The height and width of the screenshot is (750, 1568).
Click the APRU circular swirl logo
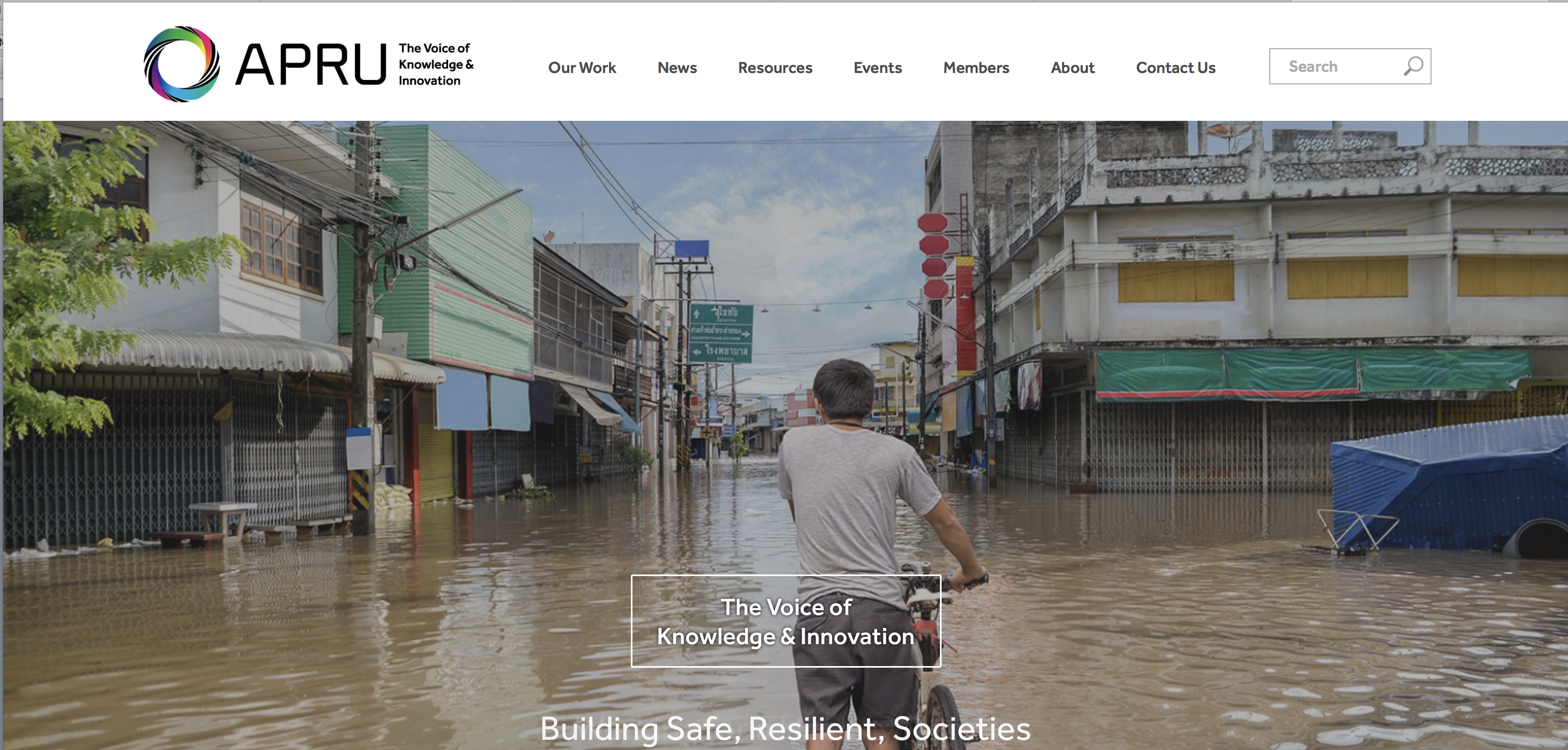click(182, 64)
